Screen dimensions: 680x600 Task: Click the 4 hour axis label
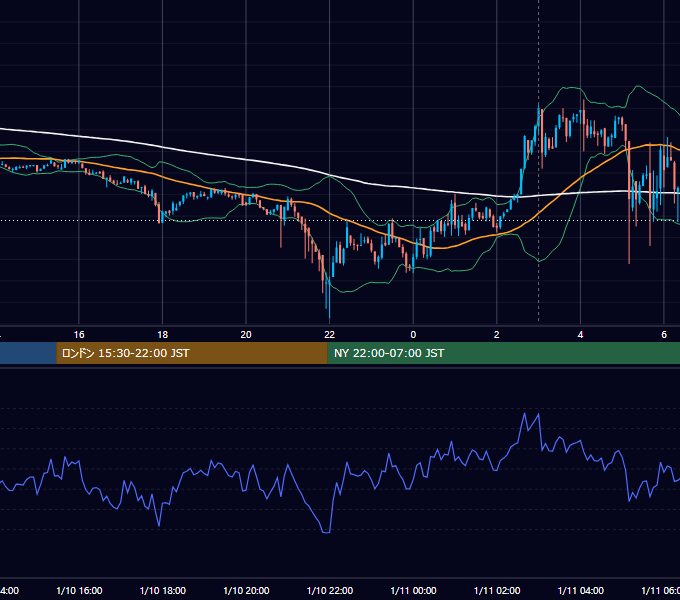point(580,334)
